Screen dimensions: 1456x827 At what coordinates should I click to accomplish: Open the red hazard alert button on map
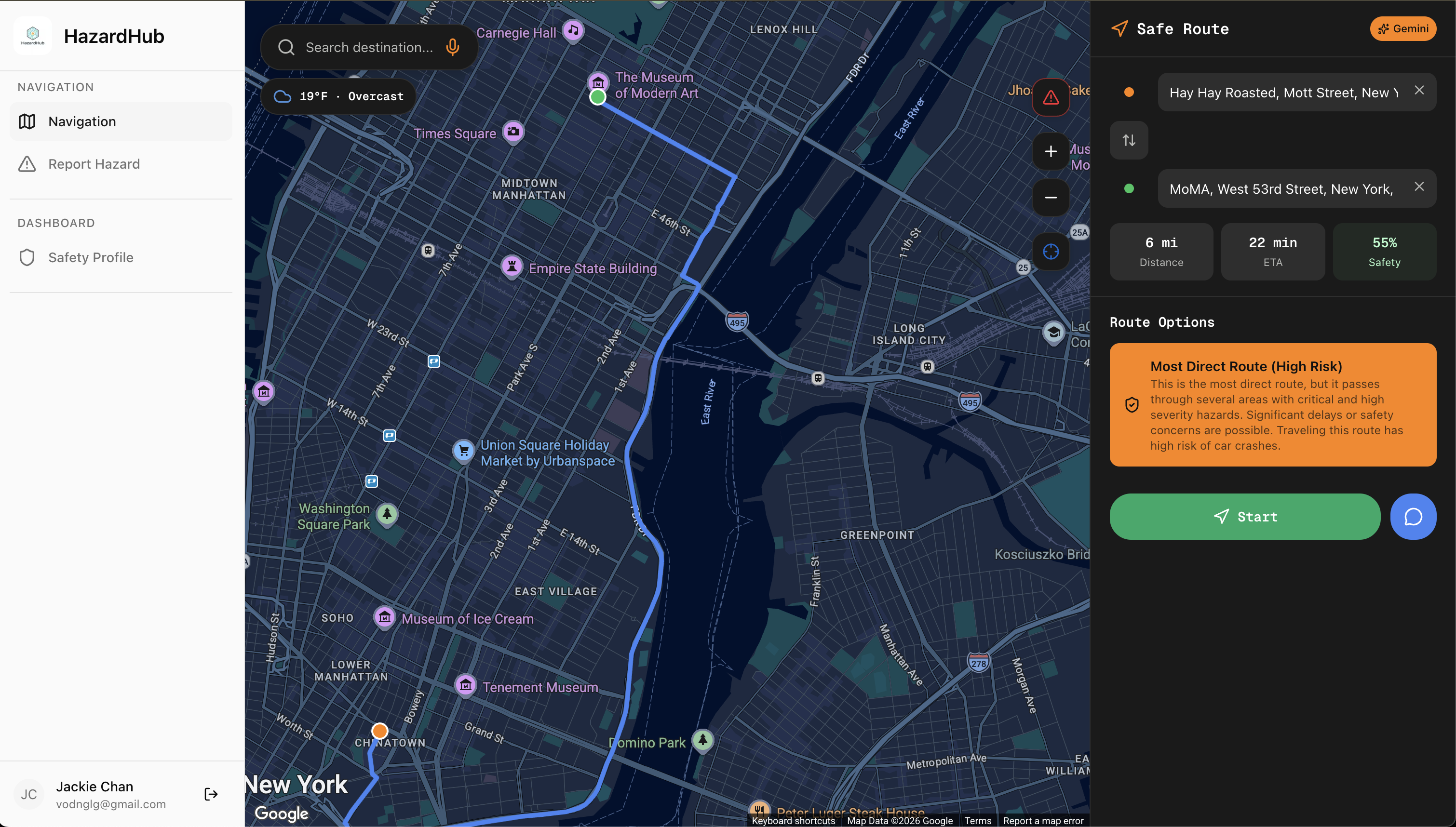pyautogui.click(x=1051, y=97)
